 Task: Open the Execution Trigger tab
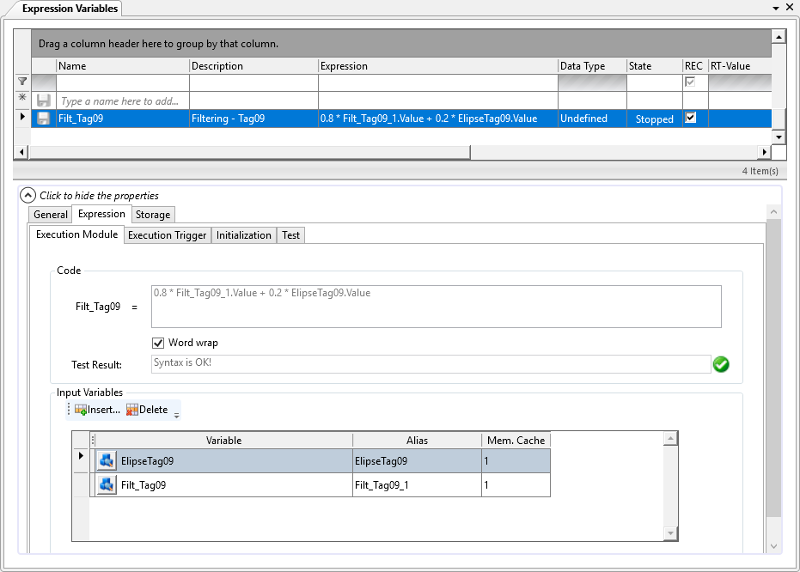(x=167, y=235)
